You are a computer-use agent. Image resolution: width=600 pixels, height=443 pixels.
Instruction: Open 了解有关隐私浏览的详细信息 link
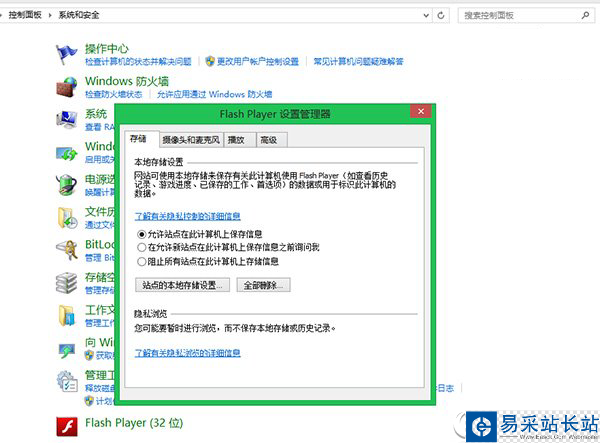click(188, 353)
